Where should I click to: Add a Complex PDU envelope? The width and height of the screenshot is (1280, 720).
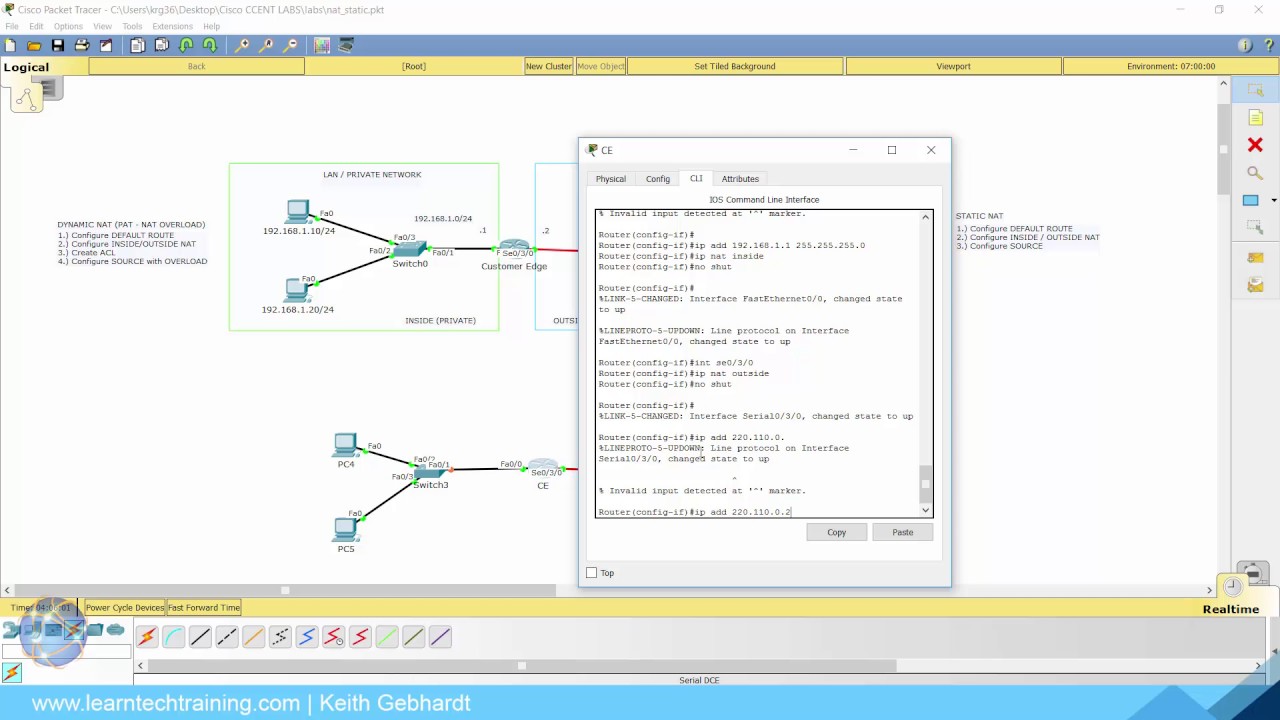(1255, 286)
